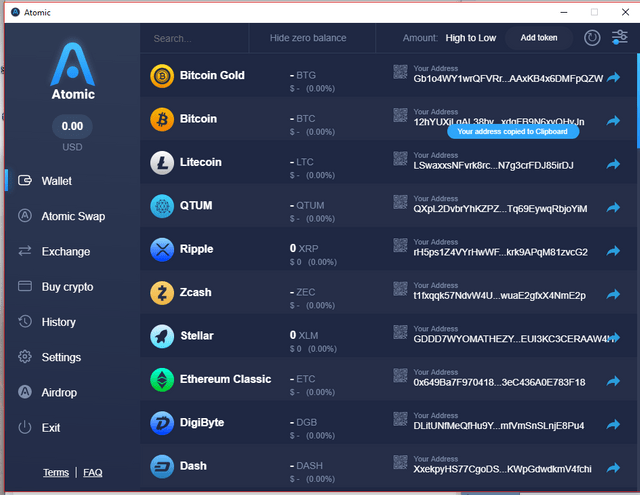Viewport: 640px width, 495px height.
Task: Show QR code for Bitcoin Gold address
Action: (400, 71)
